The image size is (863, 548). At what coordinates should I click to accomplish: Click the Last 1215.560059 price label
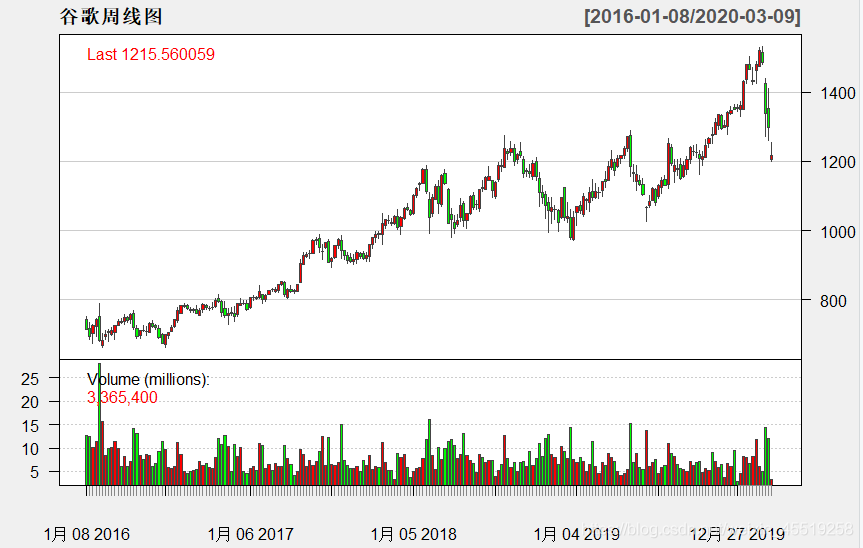click(x=151, y=54)
